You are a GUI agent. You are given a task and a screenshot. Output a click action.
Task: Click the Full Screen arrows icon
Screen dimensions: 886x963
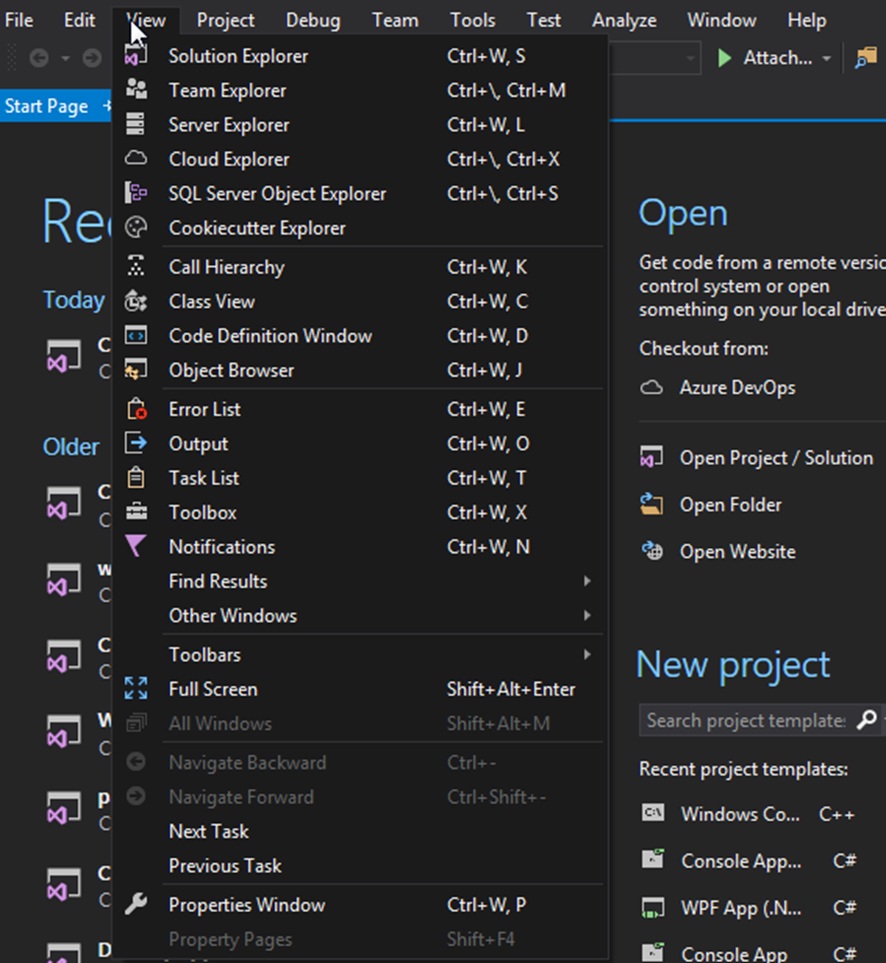(x=136, y=688)
